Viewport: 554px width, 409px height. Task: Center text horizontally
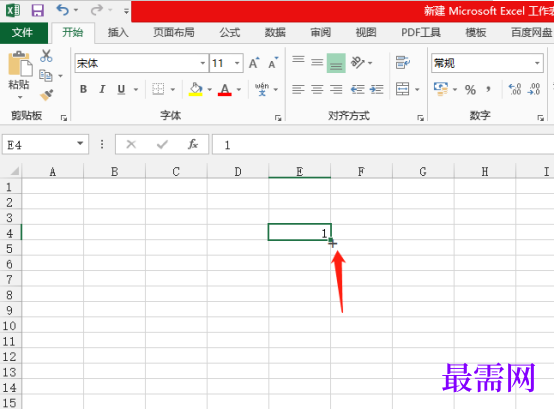[x=317, y=89]
